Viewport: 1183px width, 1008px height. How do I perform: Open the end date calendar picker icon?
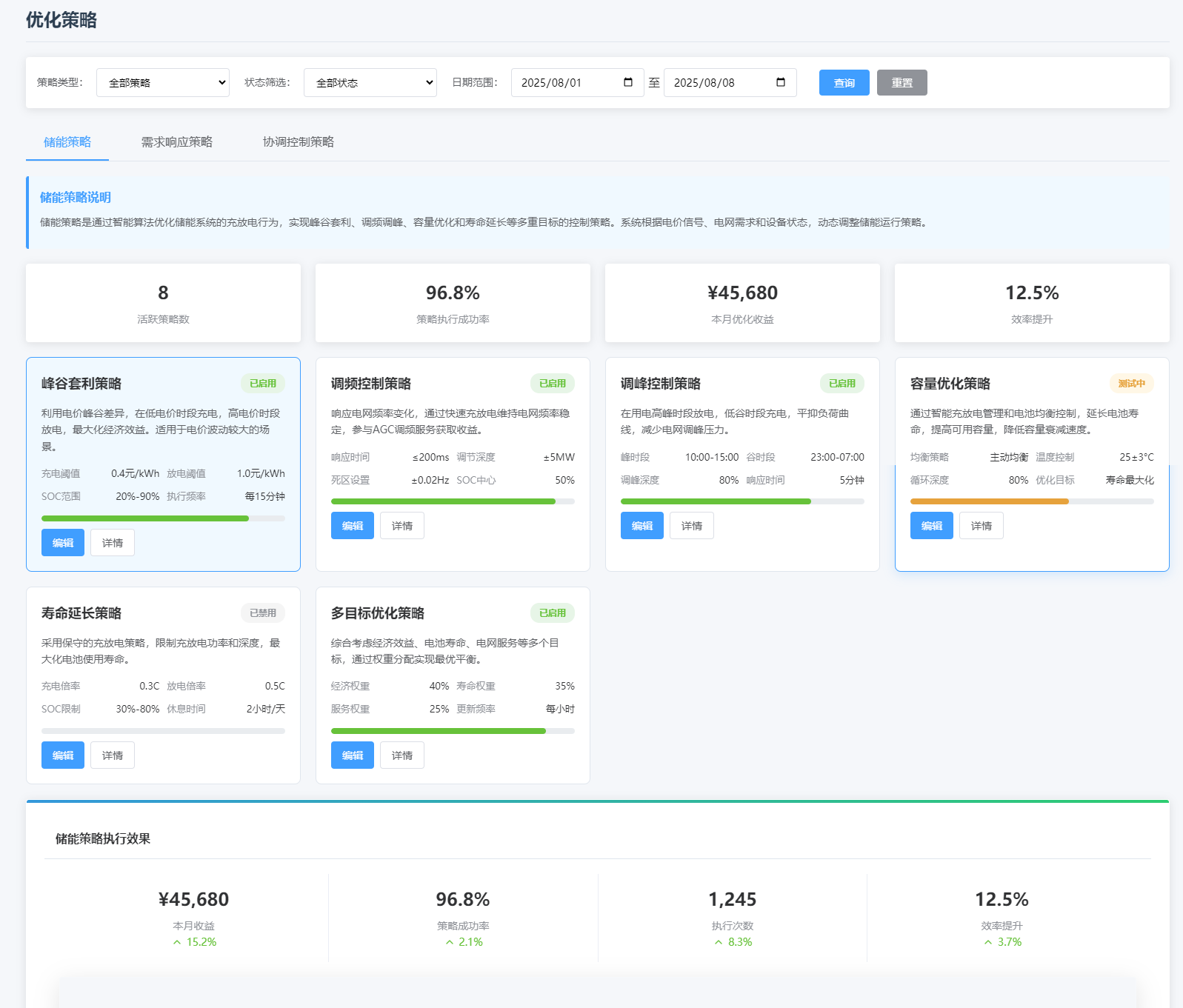pyautogui.click(x=781, y=82)
